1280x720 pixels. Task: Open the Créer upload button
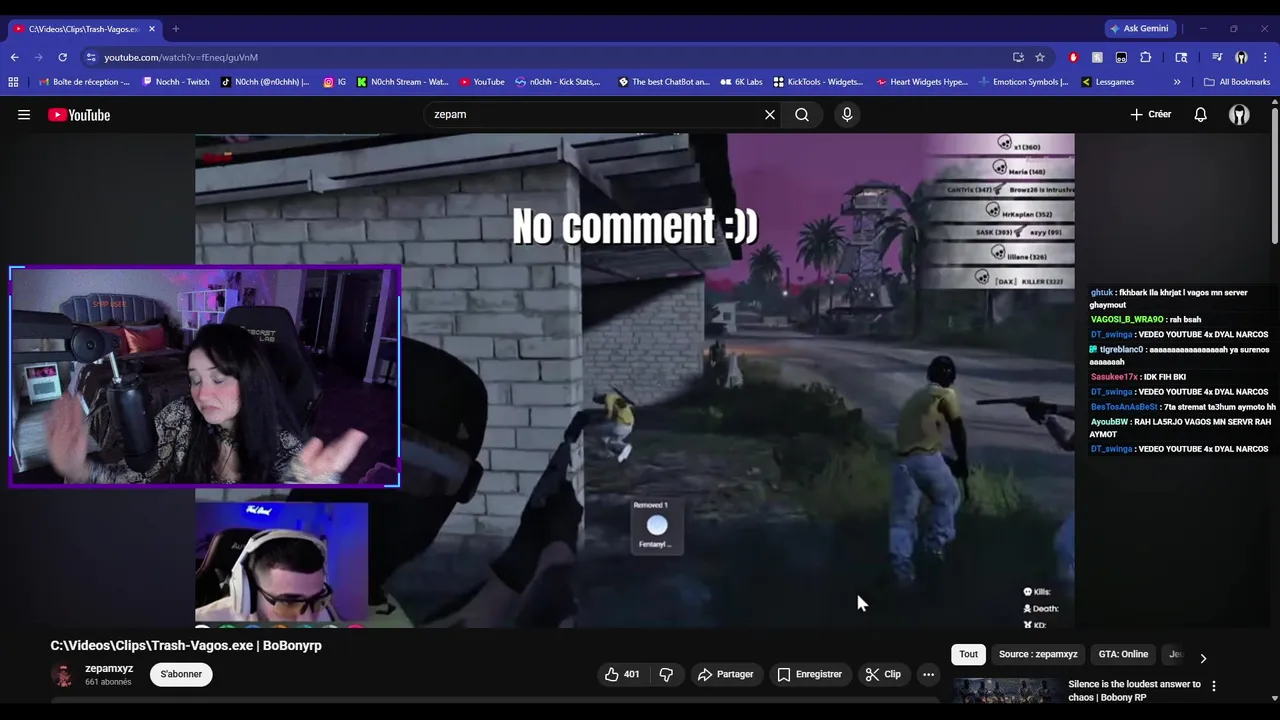[1151, 115]
